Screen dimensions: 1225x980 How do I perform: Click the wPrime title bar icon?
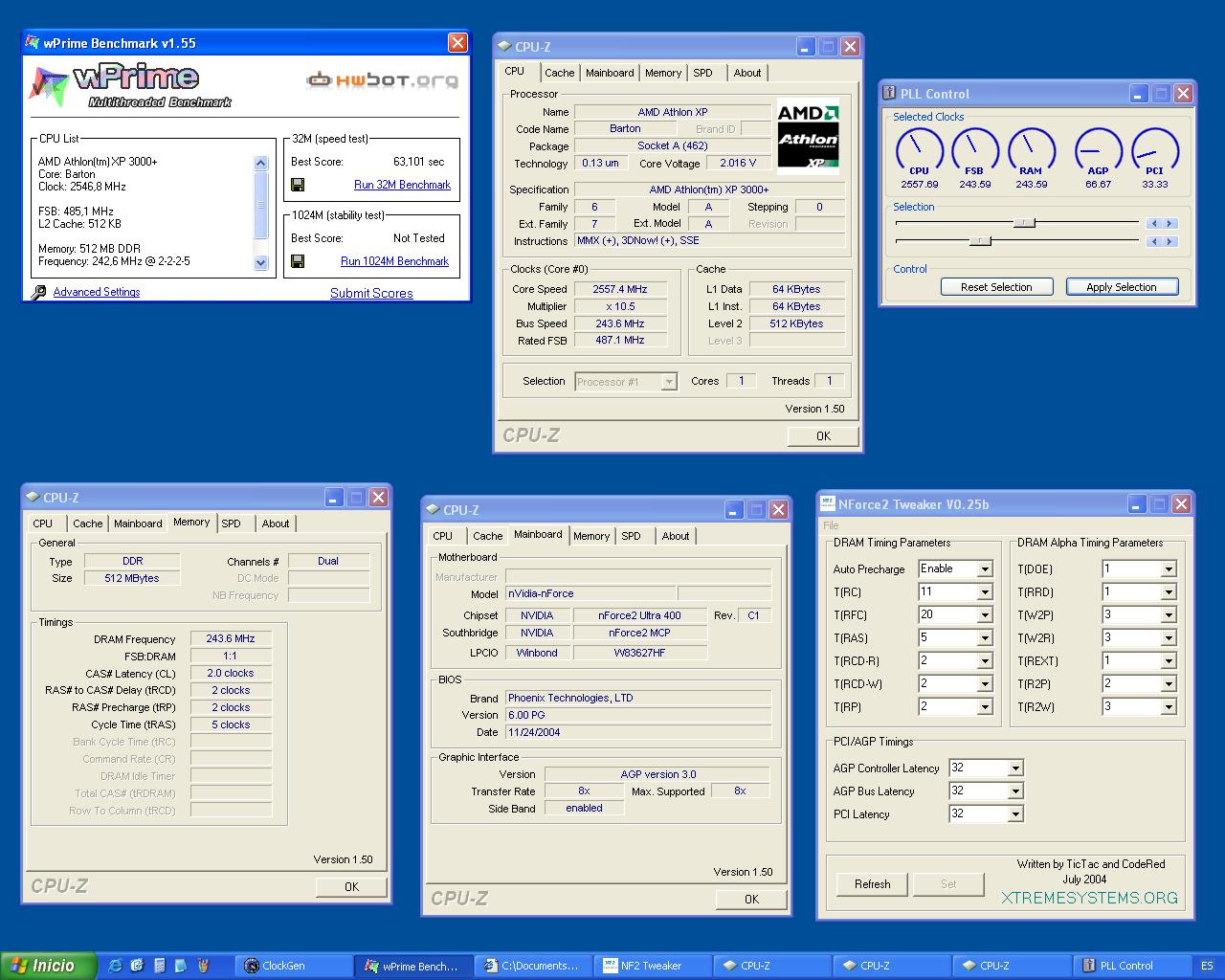[x=33, y=42]
